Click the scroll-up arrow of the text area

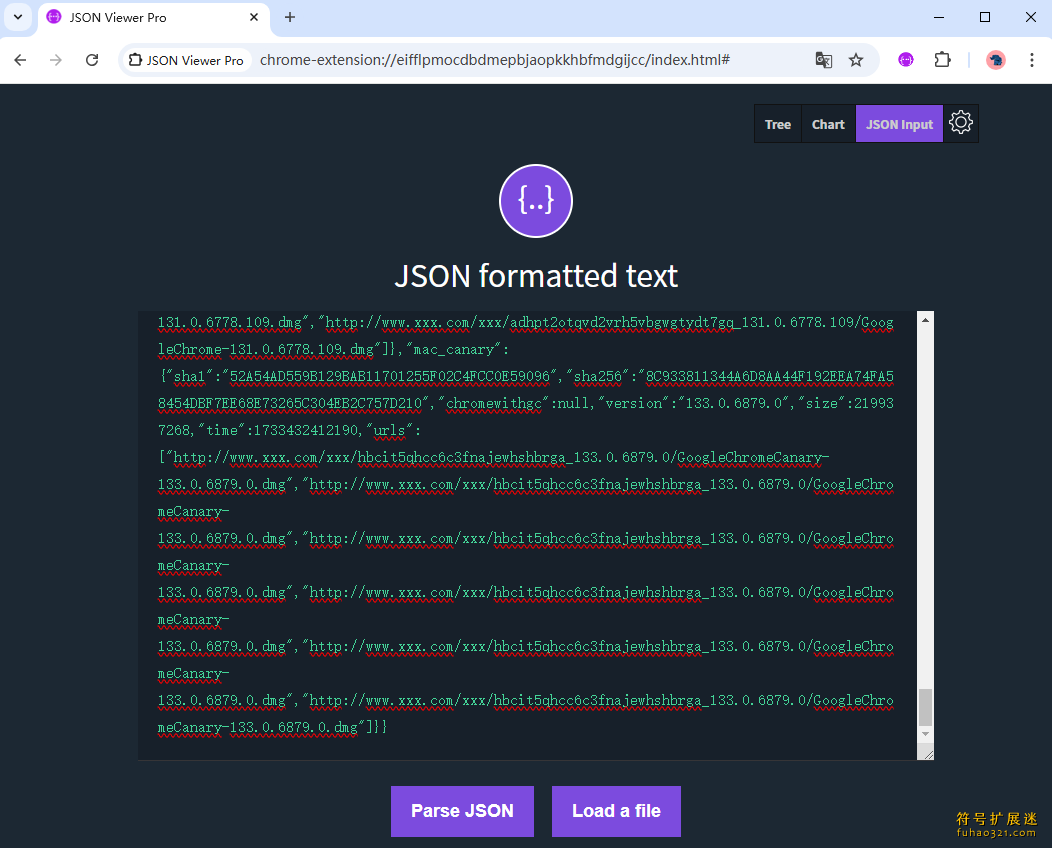pos(925,320)
